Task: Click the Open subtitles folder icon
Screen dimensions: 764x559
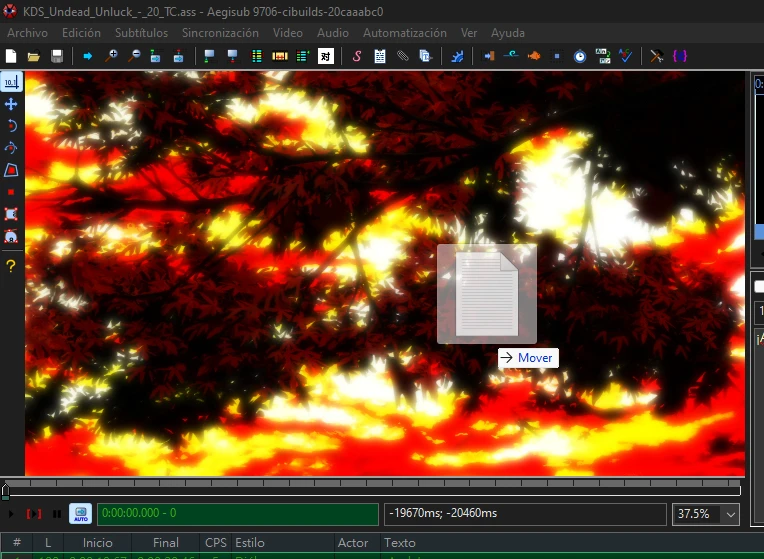Action: click(34, 56)
